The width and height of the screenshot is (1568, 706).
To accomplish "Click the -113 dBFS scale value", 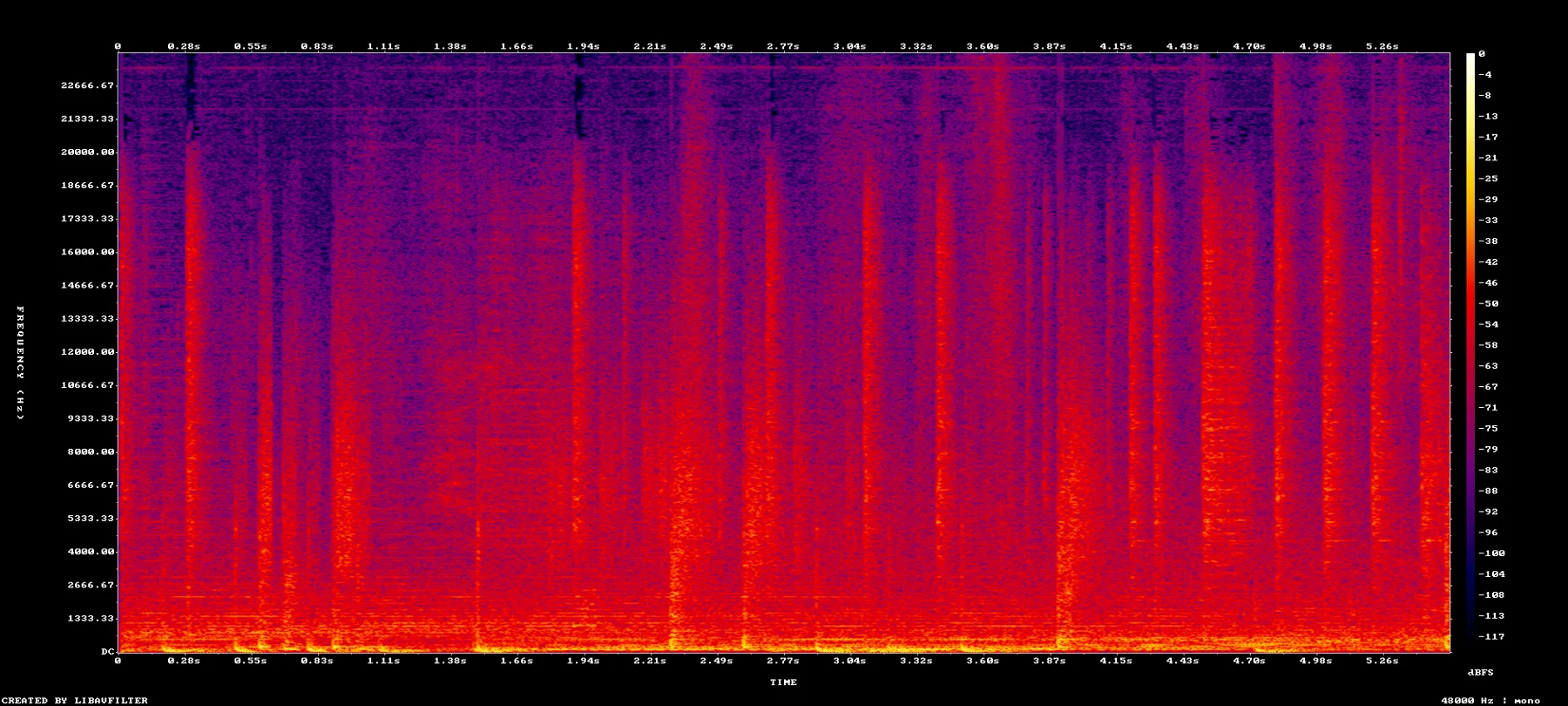I will point(1491,616).
